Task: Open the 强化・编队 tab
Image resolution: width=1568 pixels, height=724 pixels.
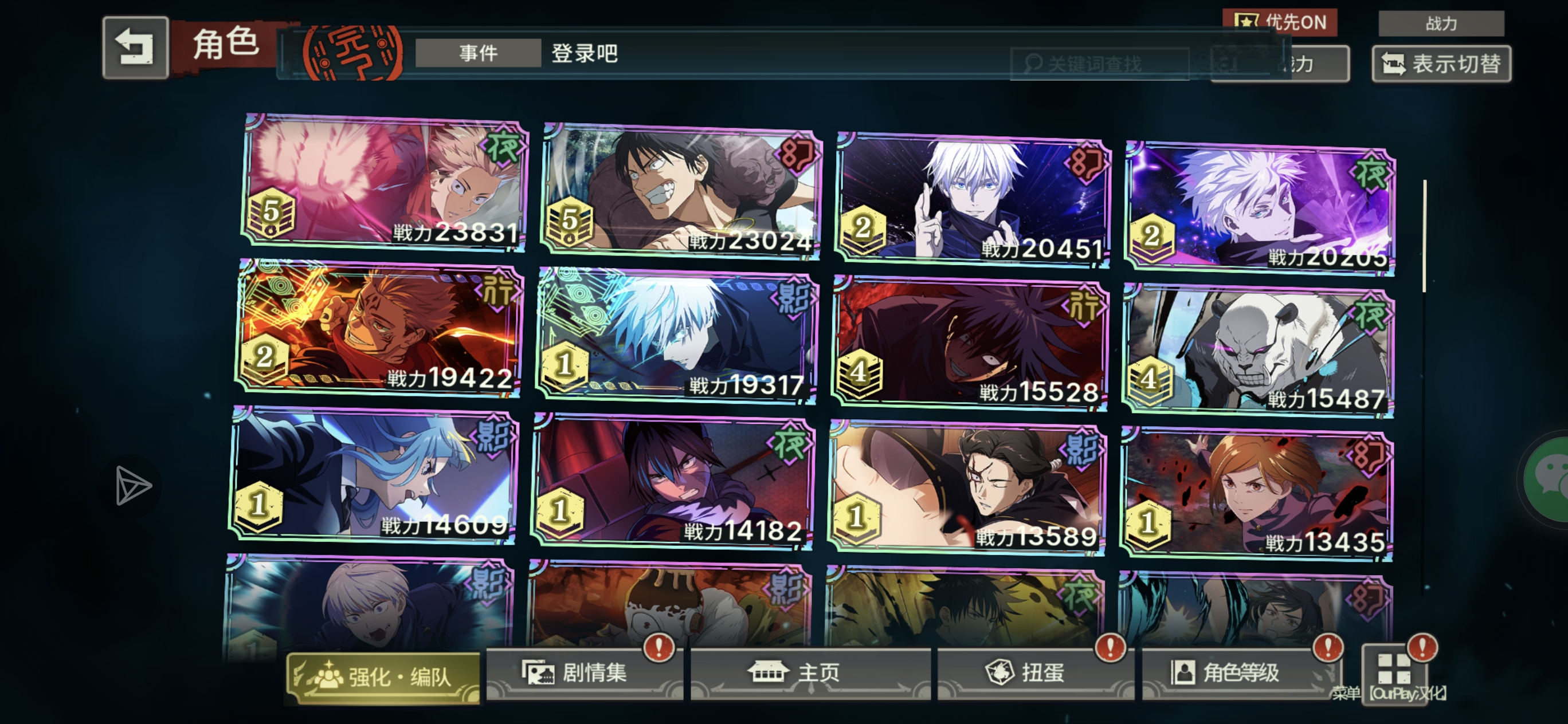Action: (x=383, y=676)
